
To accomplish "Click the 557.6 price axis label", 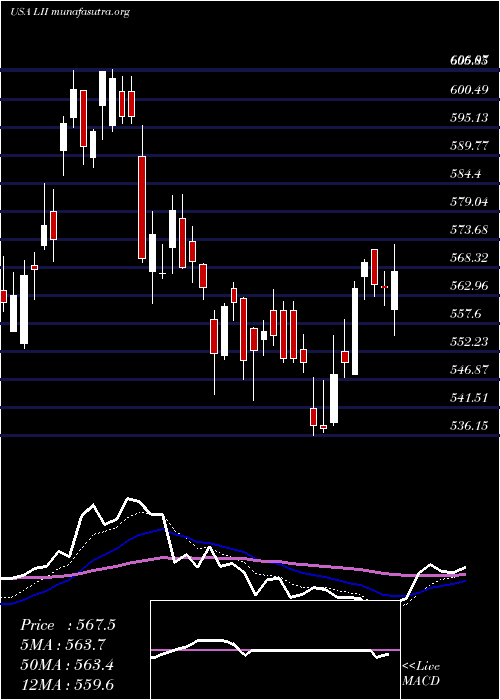I will [x=466, y=314].
